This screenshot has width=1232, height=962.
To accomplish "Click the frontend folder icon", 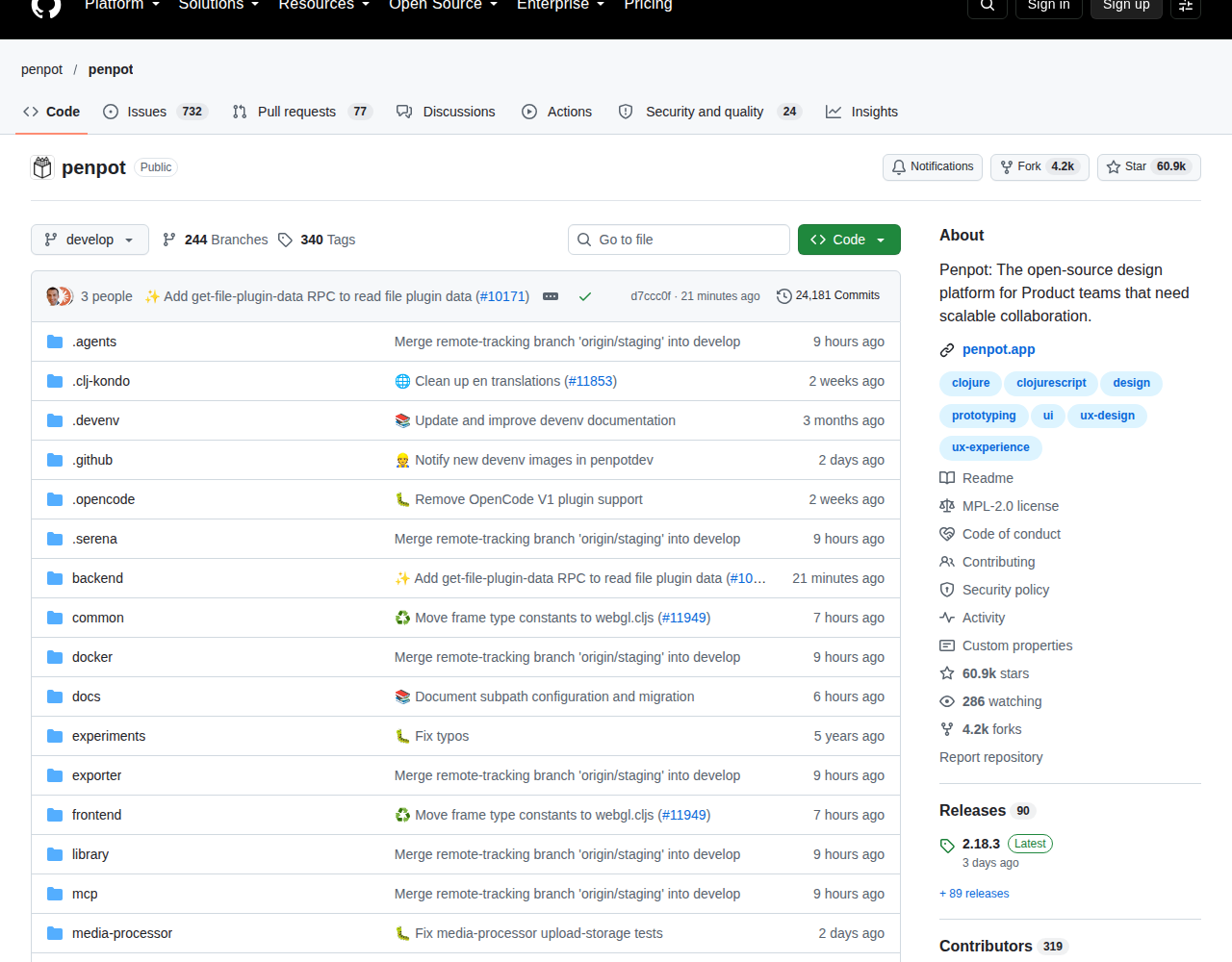I will click(55, 815).
